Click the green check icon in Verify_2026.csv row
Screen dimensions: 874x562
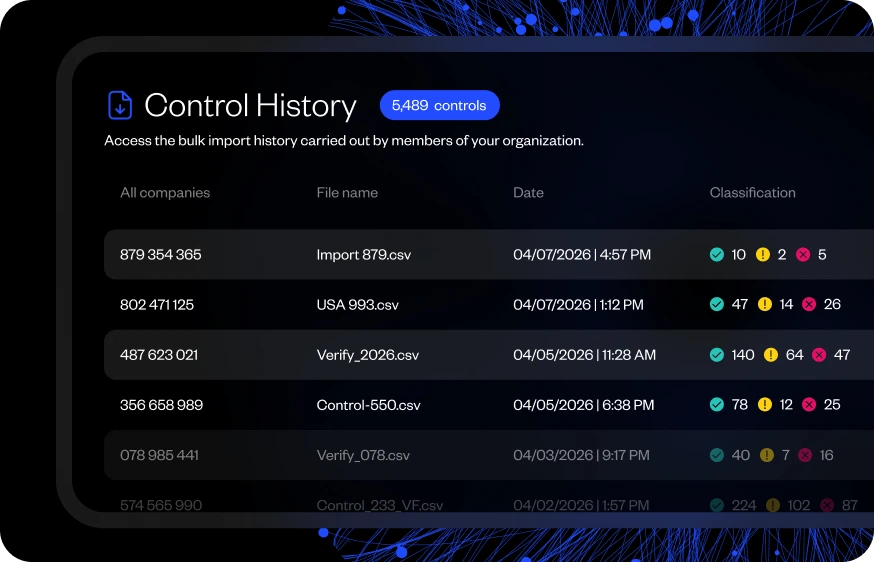point(717,355)
